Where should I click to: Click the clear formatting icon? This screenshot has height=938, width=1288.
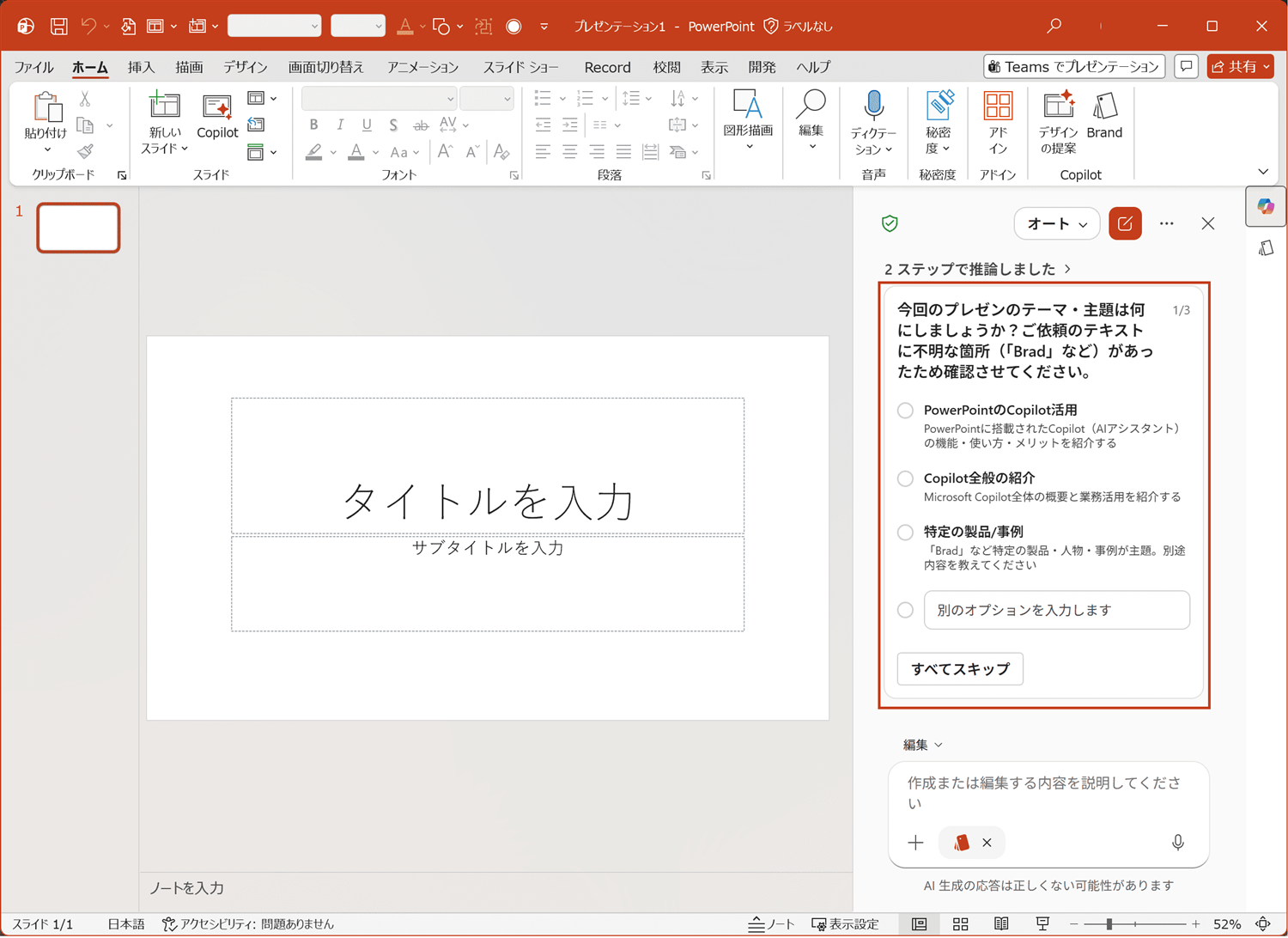coord(501,152)
